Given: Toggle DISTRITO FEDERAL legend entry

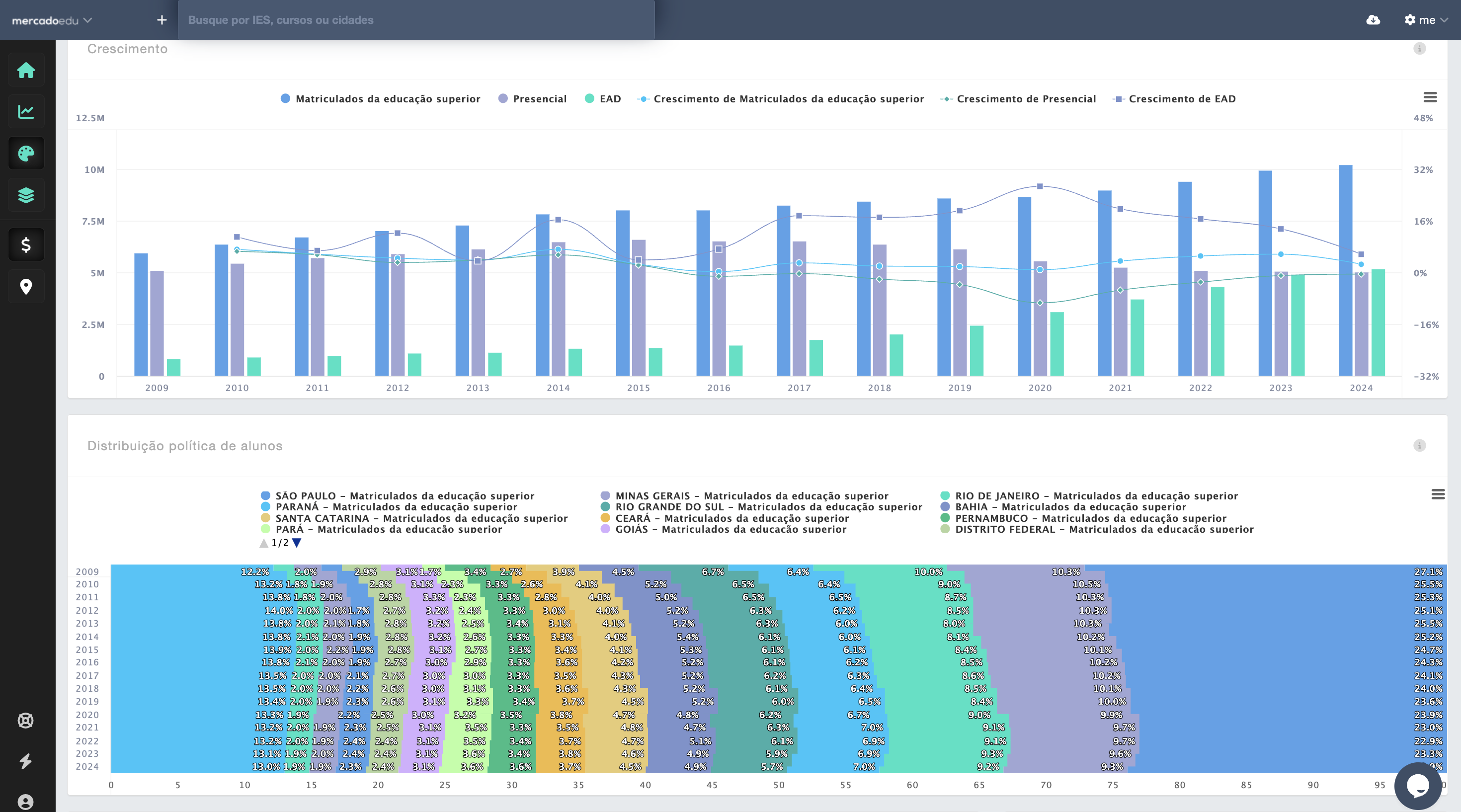Looking at the screenshot, I should tap(1097, 529).
